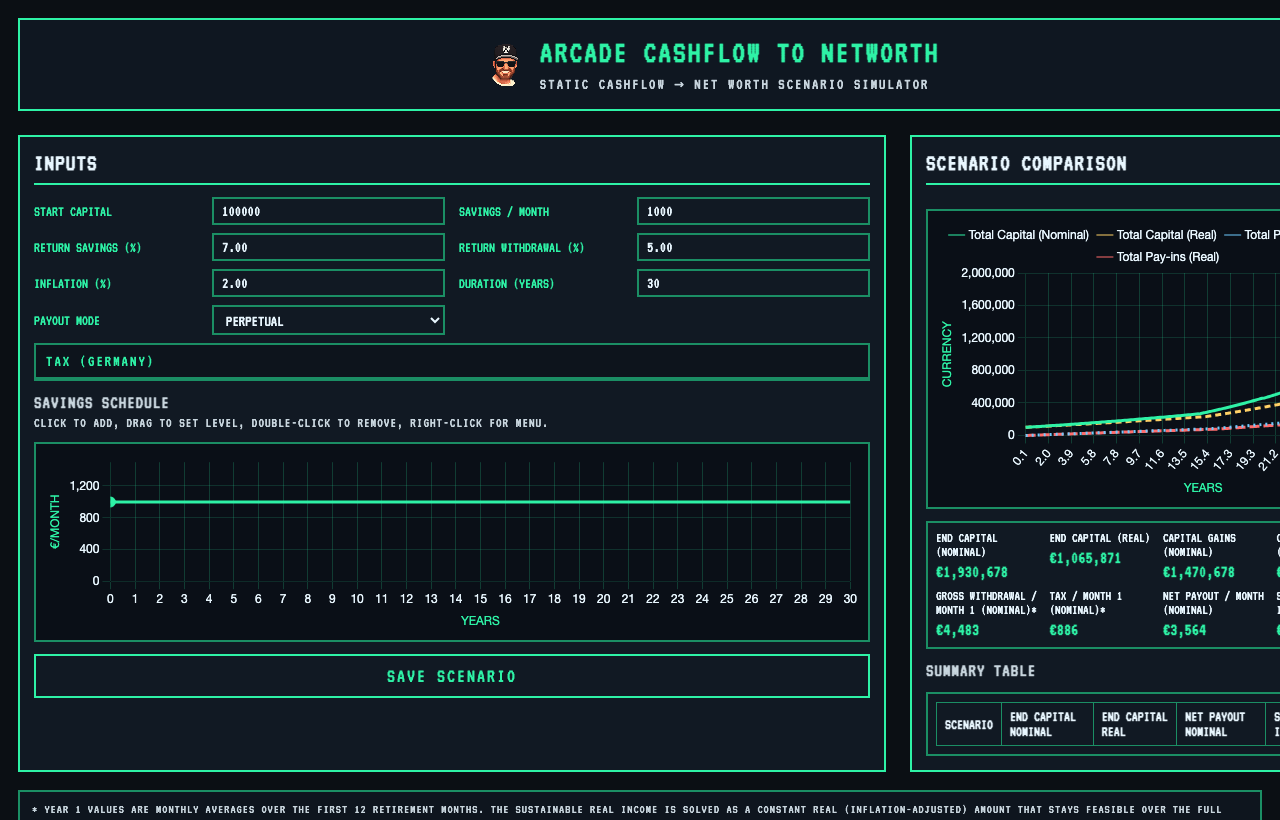1280x820 pixels.
Task: Expand the Tax (Germany) section
Action: (x=452, y=361)
